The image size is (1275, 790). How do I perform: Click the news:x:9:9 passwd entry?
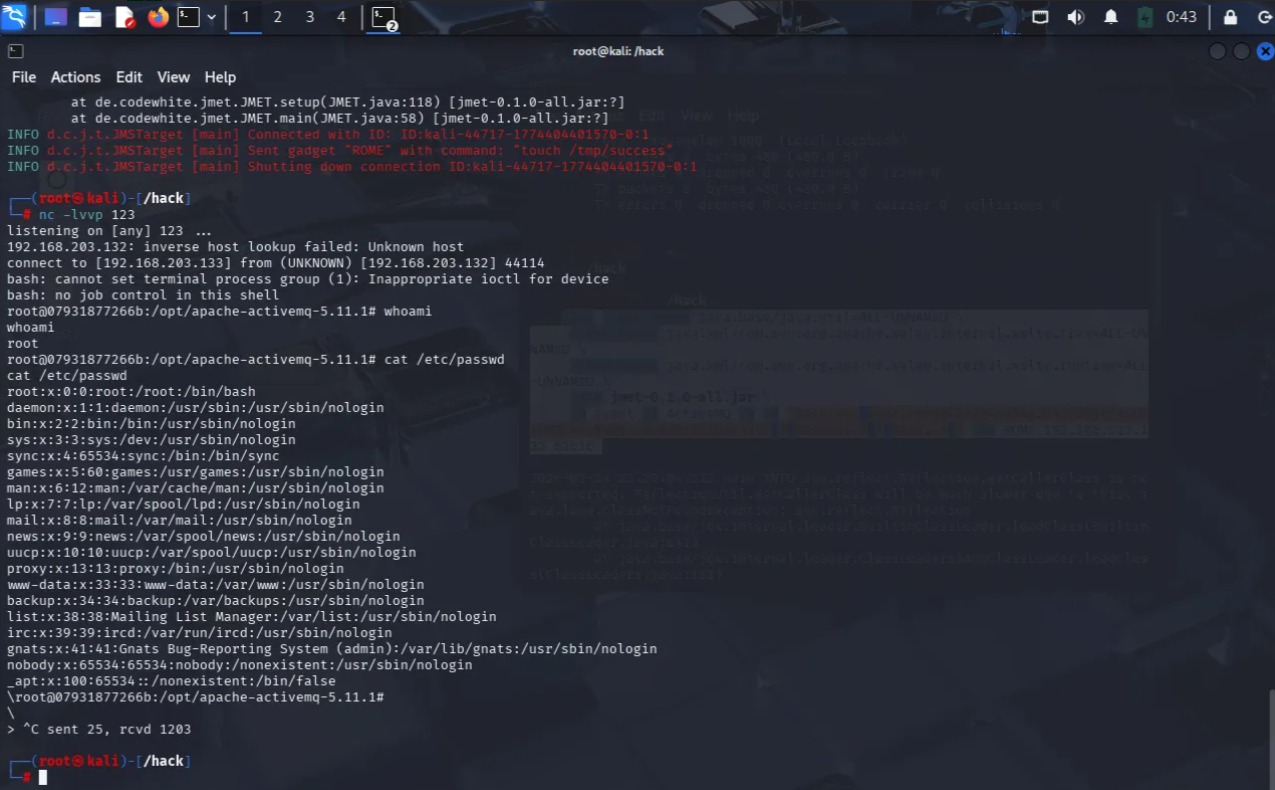point(203,536)
